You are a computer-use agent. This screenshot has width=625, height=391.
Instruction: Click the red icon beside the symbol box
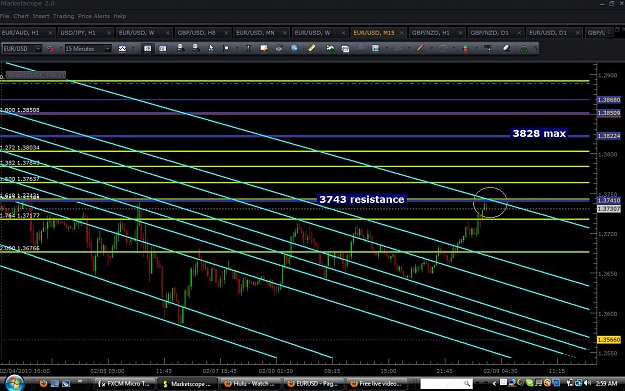click(x=51, y=49)
